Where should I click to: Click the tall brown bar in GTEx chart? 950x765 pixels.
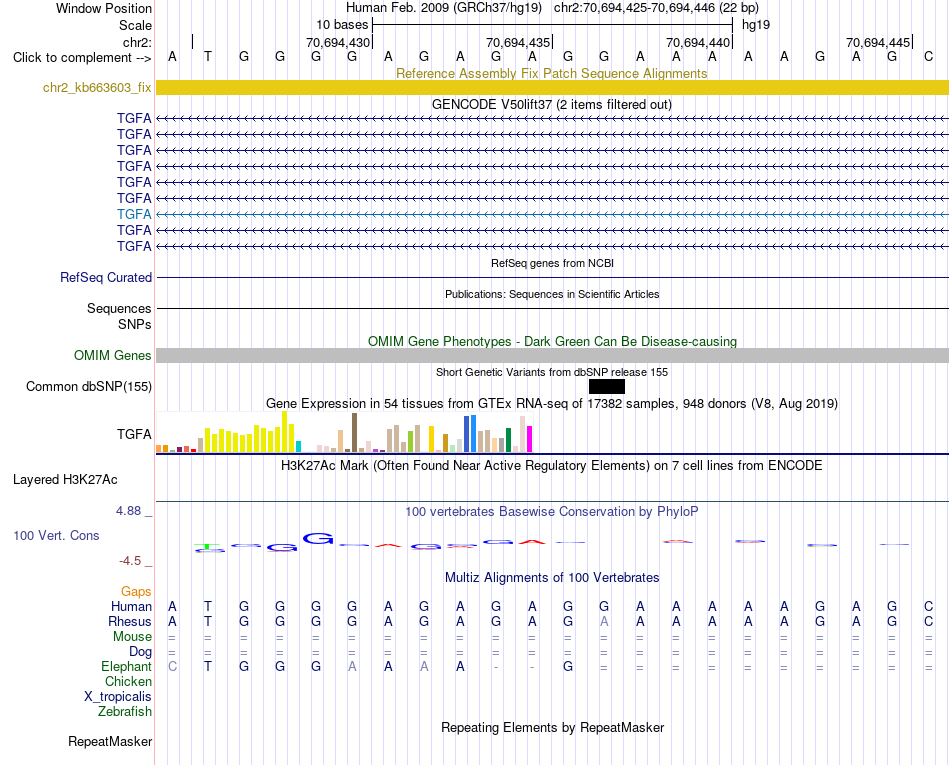point(354,432)
